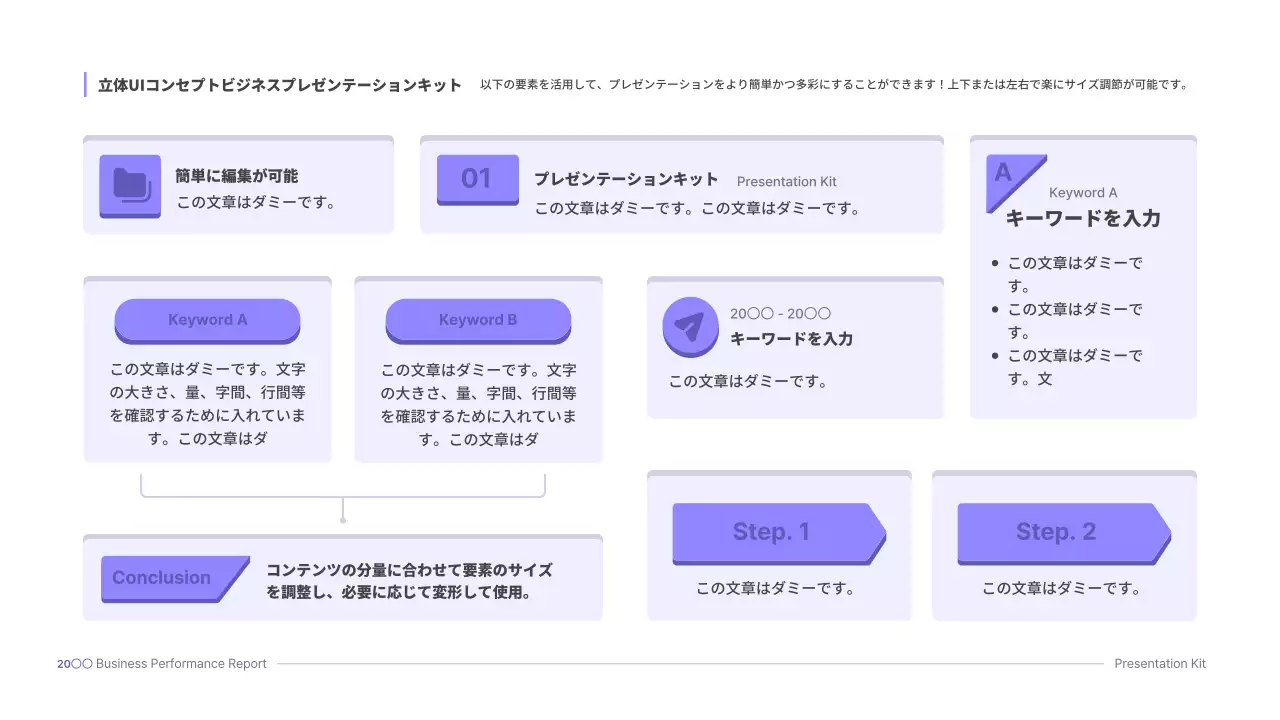Select the numbered "01" badge icon
The height and width of the screenshot is (720, 1280).
point(478,180)
